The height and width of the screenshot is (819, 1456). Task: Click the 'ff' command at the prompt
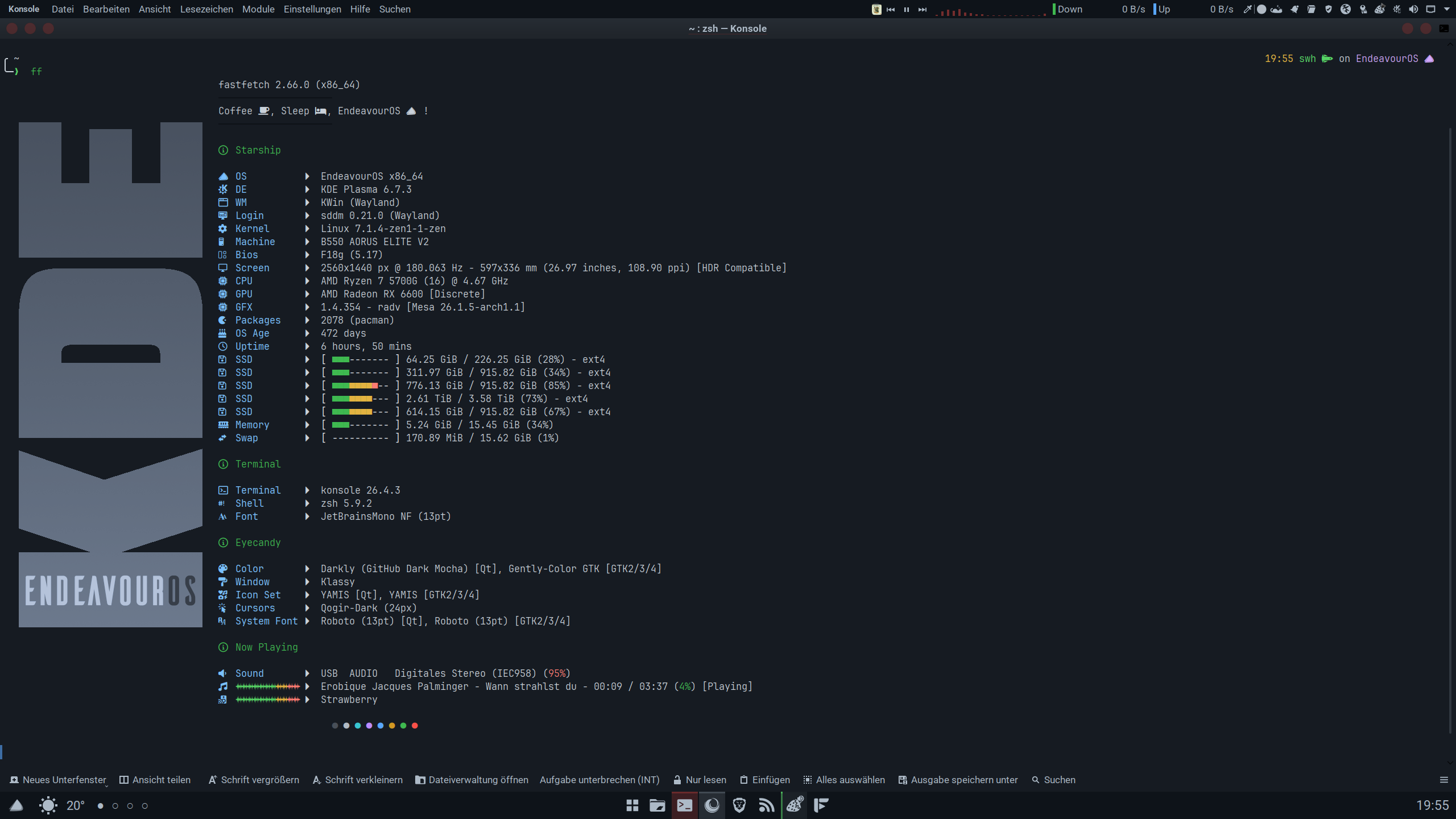36,71
